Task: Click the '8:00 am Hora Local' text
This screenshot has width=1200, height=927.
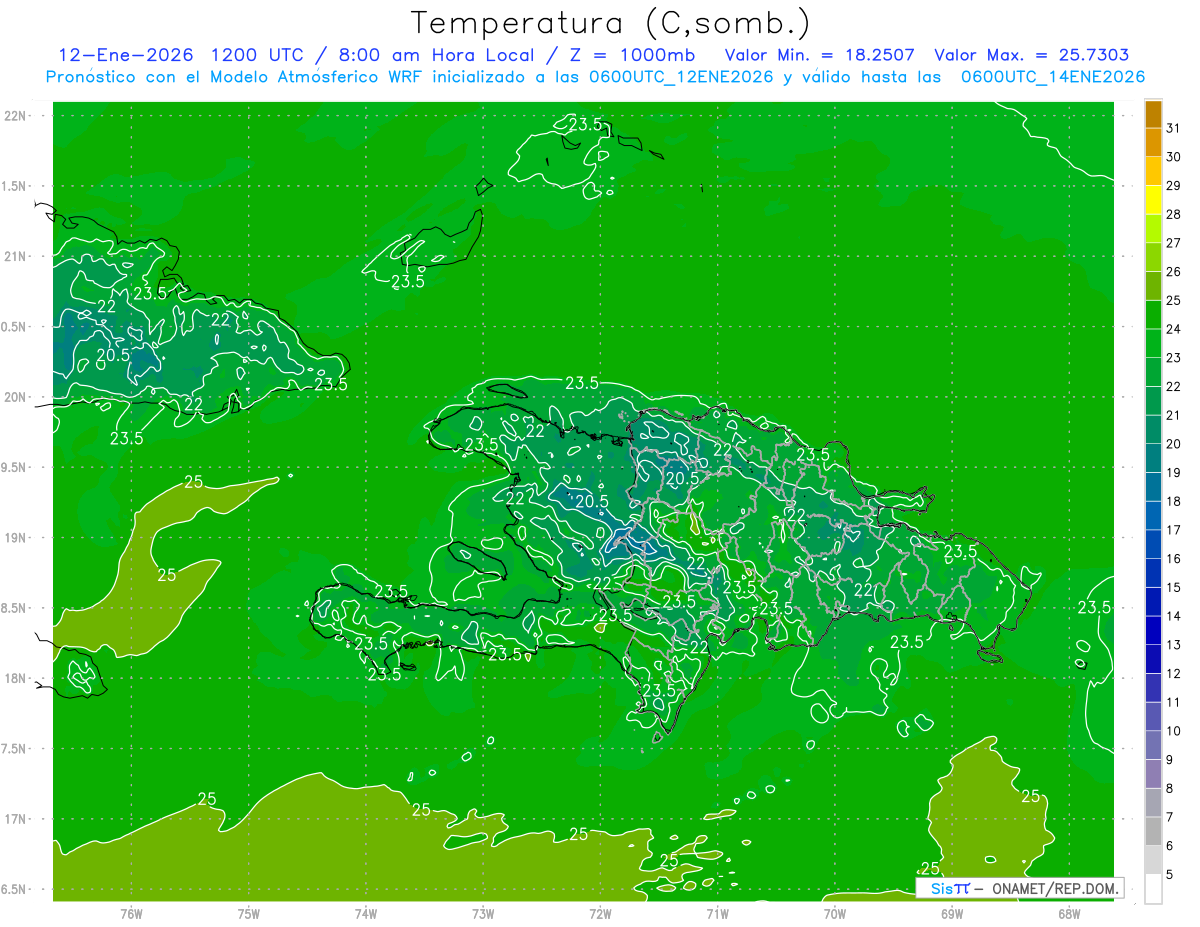Action: click(x=435, y=55)
